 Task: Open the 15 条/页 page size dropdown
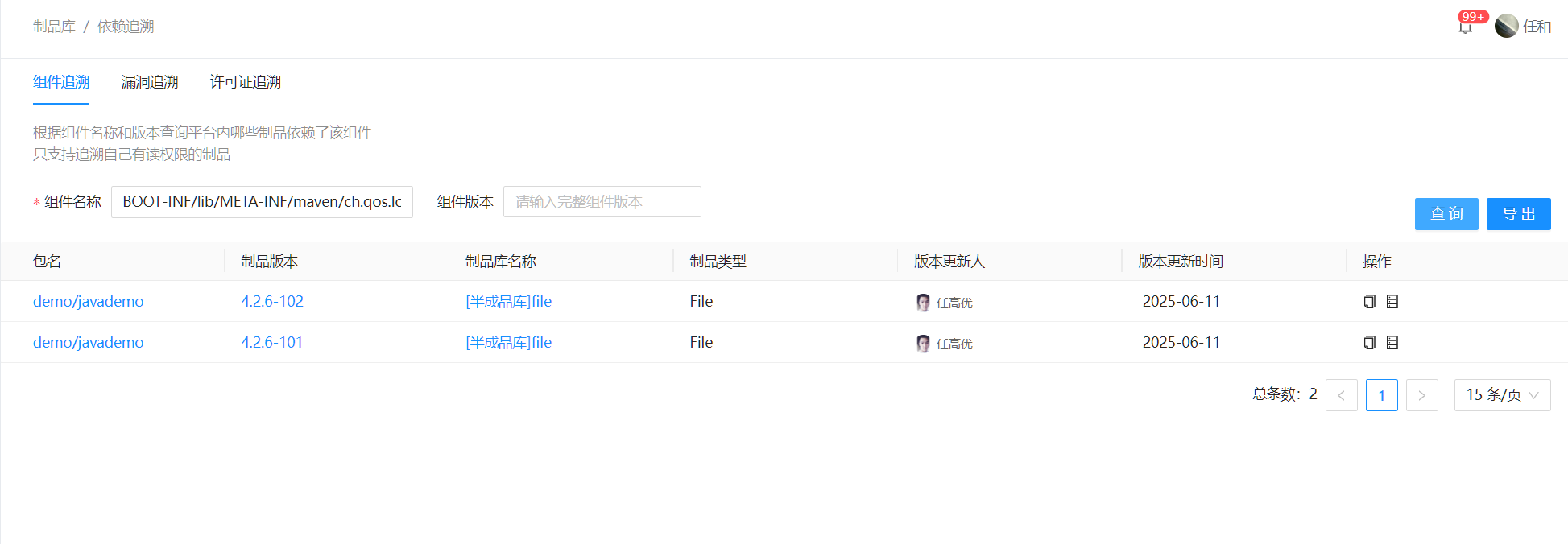(1502, 395)
